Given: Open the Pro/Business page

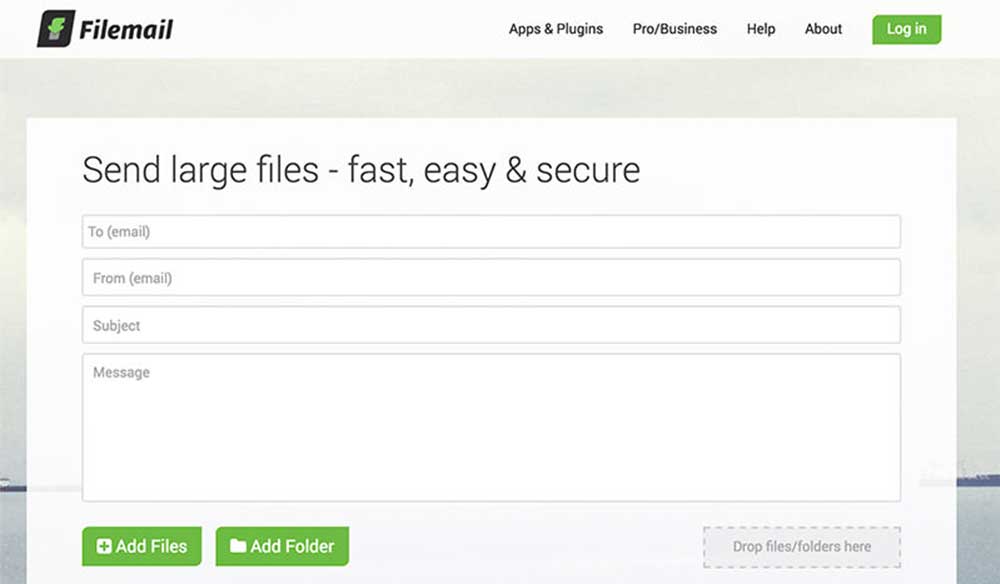Looking at the screenshot, I should (x=674, y=29).
